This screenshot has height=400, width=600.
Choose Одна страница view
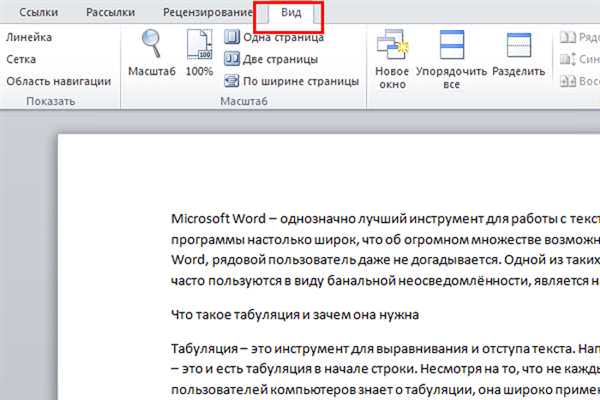coord(274,37)
